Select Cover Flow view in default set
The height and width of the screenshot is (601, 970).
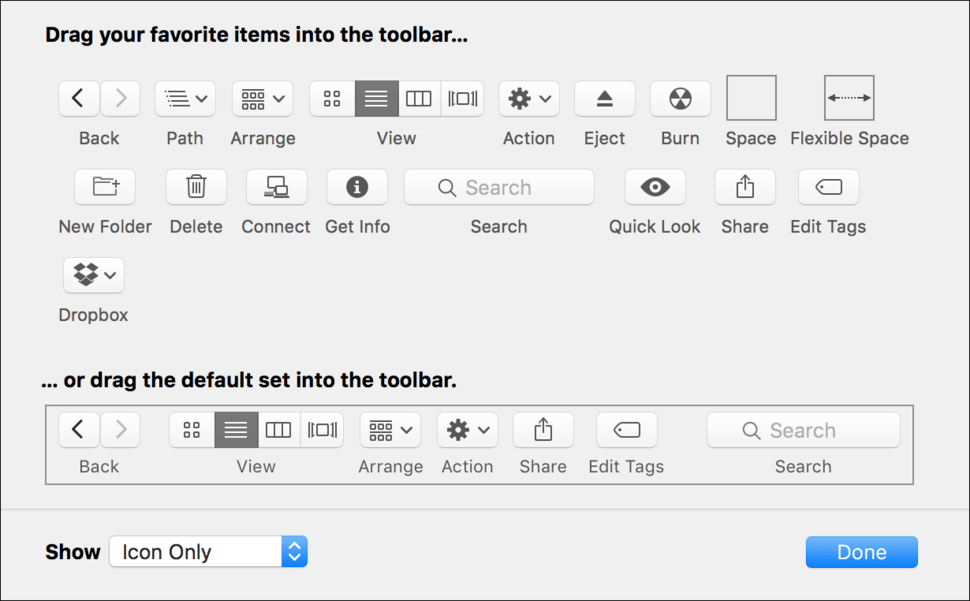coord(322,430)
